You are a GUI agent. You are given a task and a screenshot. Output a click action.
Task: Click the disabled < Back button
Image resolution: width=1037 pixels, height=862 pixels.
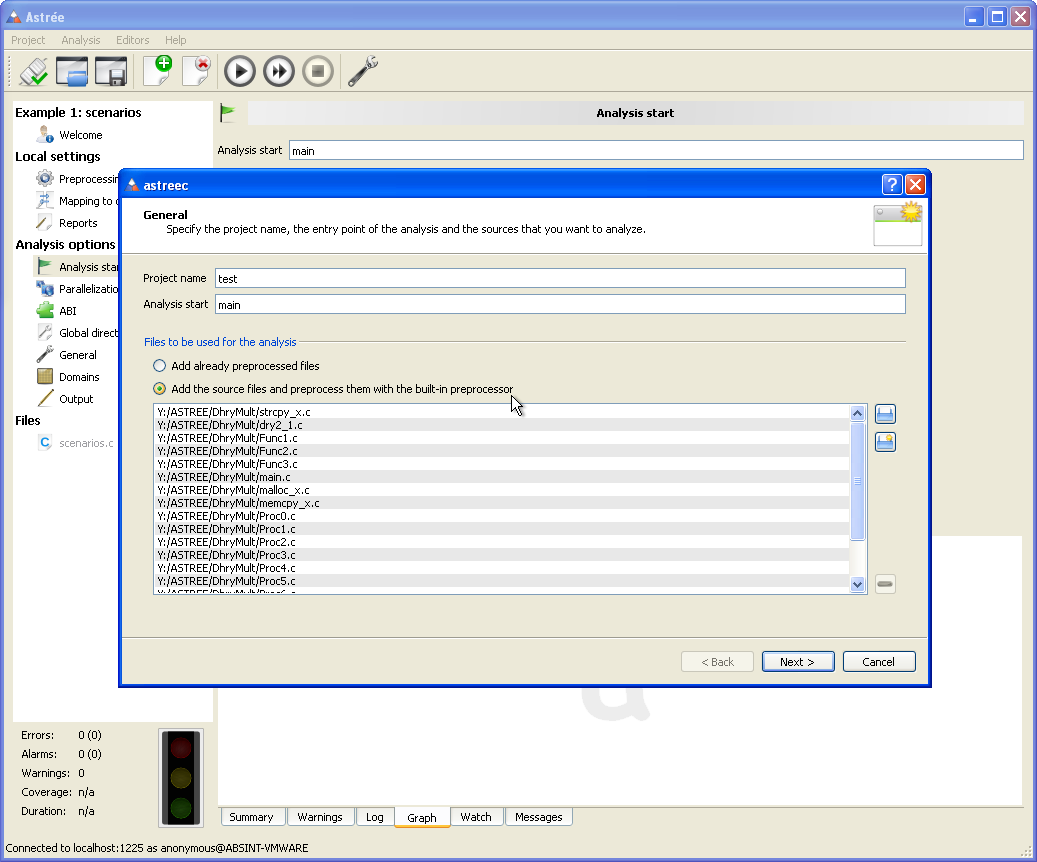[x=718, y=662]
